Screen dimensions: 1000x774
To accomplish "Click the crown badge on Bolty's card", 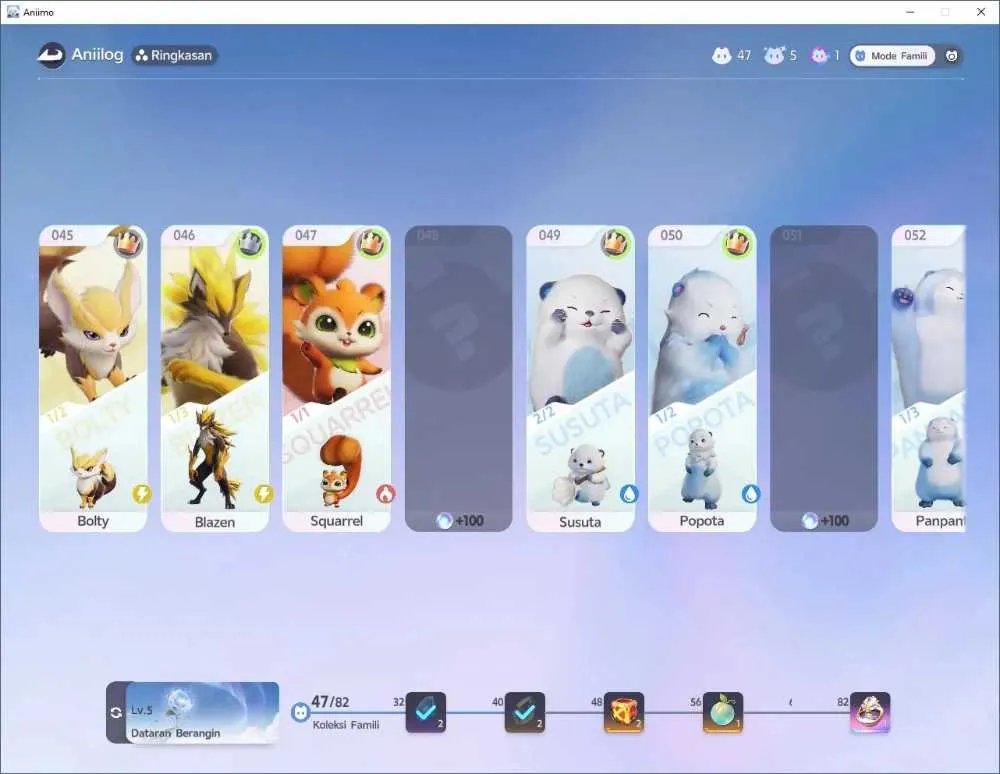I will (128, 243).
